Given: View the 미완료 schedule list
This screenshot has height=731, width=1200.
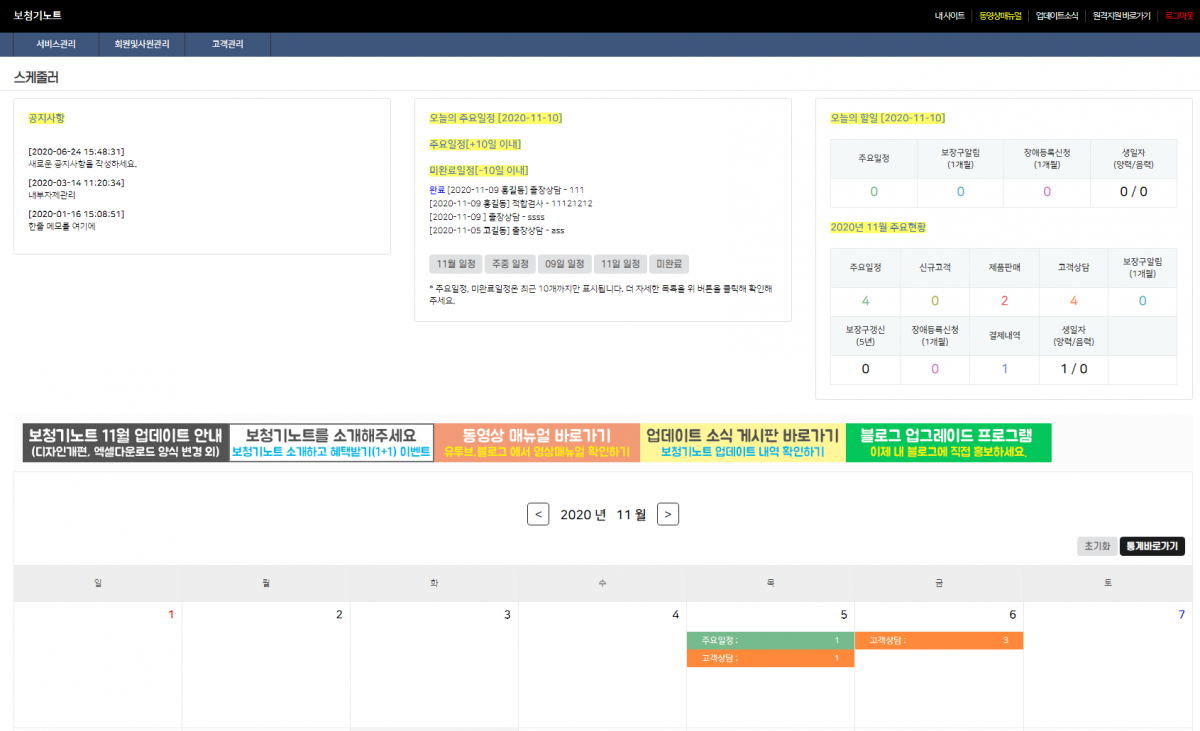Looking at the screenshot, I should 670,264.
